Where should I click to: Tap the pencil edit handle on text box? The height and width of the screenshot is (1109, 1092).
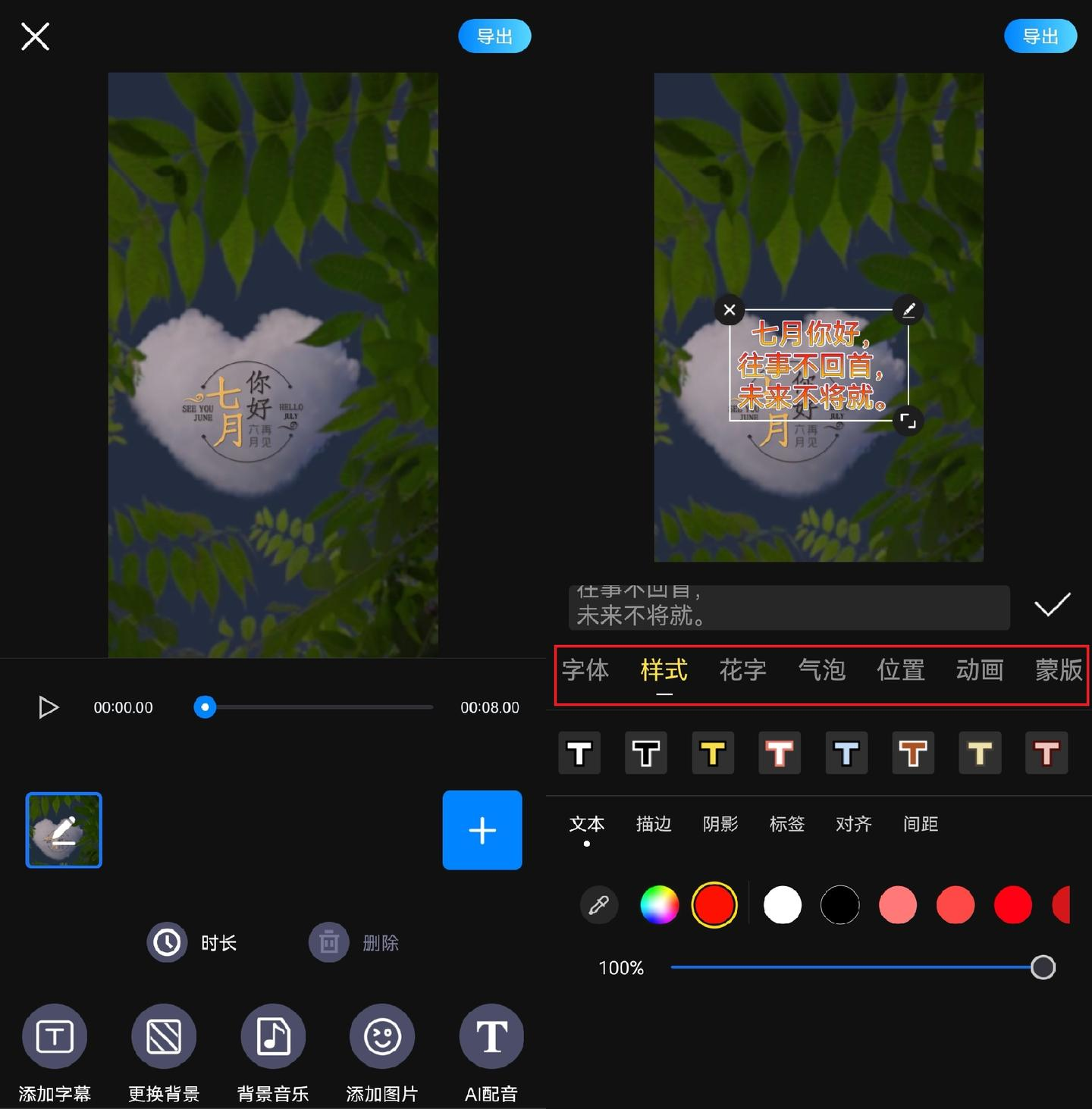click(908, 309)
